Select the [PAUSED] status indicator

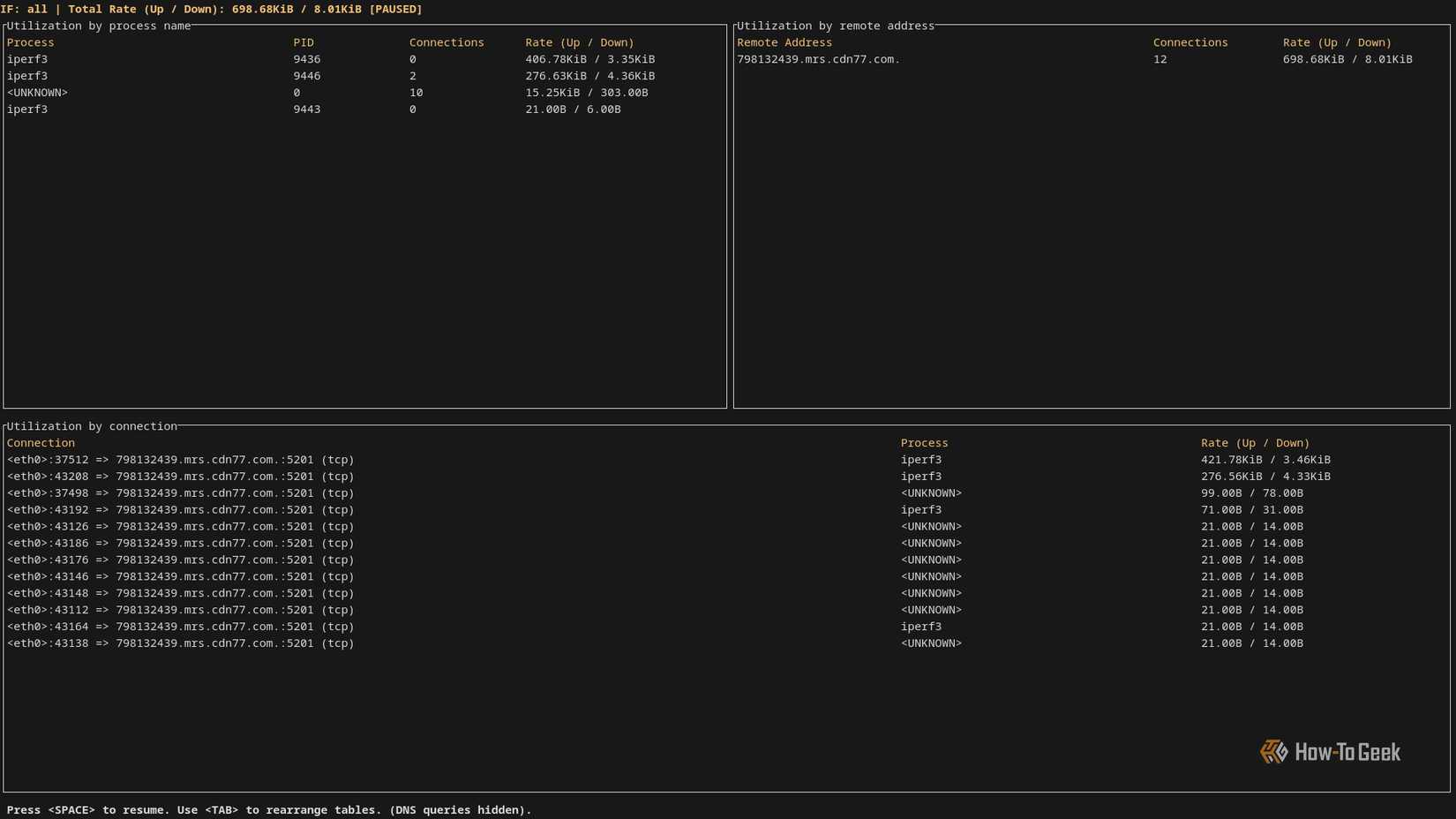(x=395, y=9)
